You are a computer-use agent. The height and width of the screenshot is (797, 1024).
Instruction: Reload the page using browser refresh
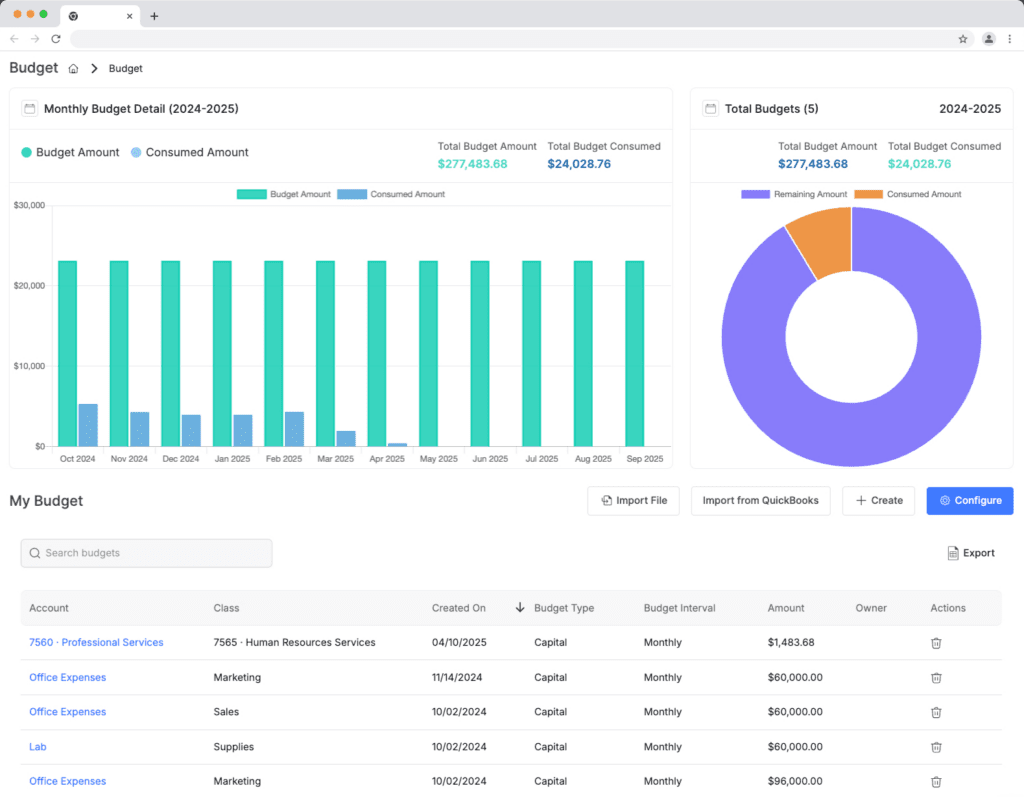(56, 39)
